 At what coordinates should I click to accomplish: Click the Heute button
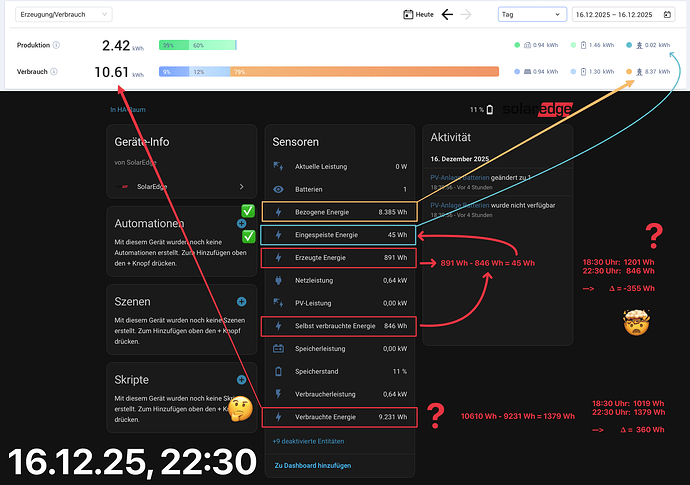418,15
